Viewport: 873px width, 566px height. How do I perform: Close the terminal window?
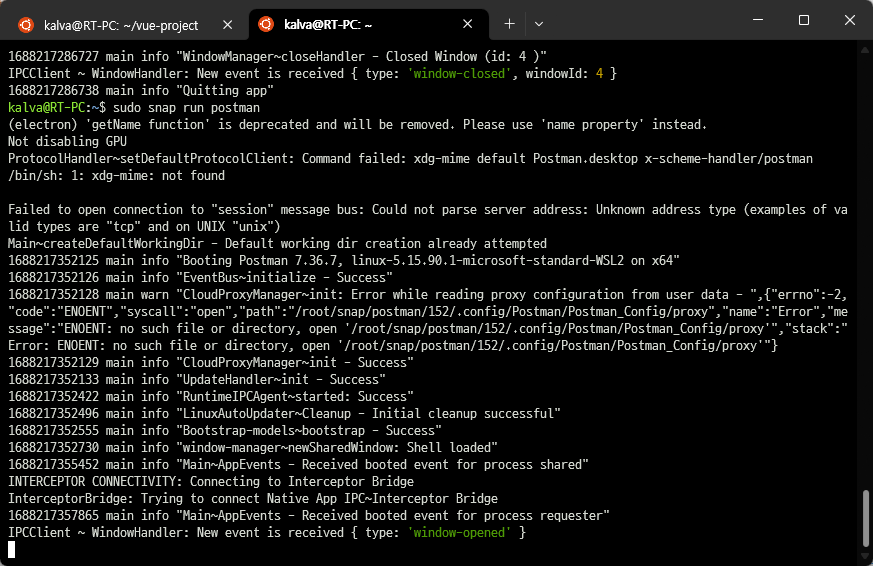[850, 20]
